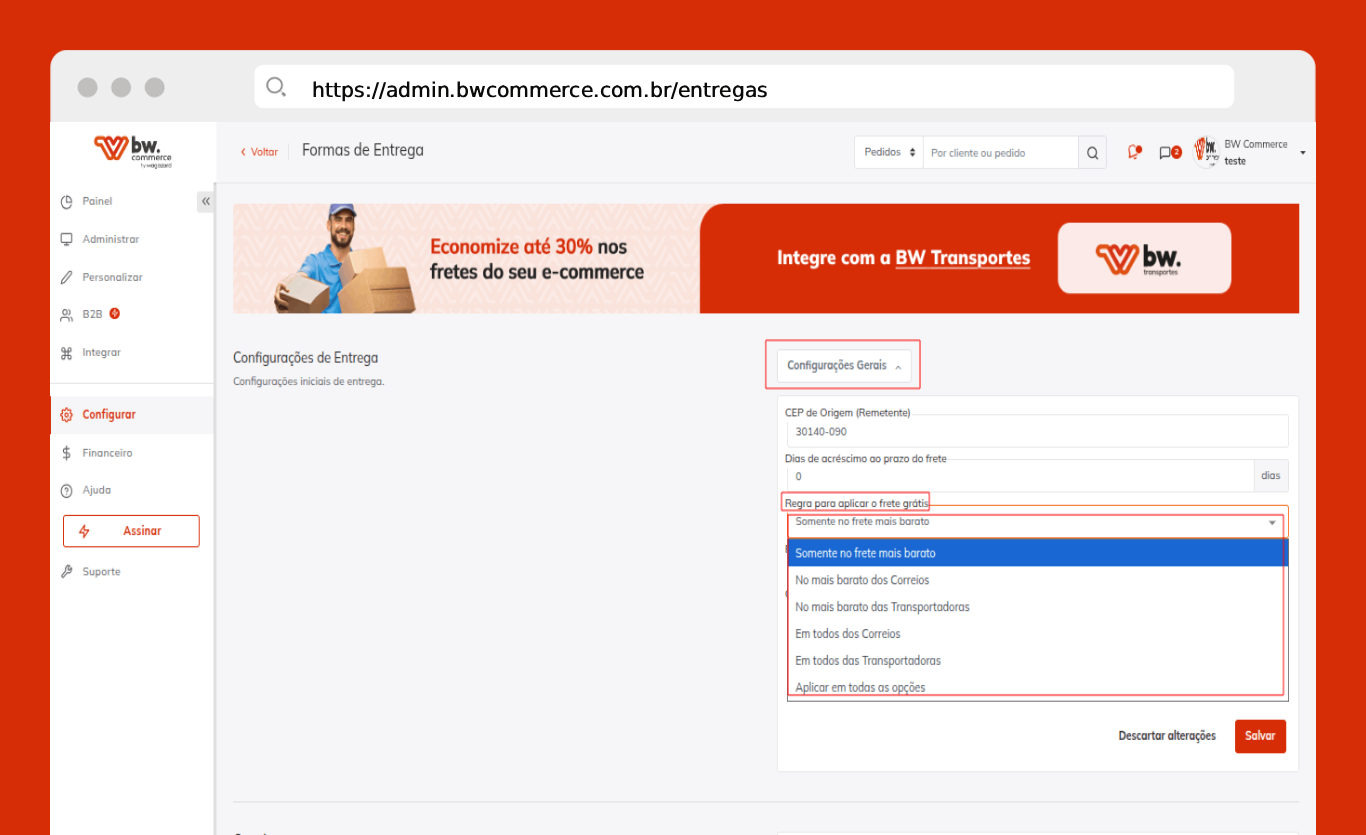Edit the CEP de Origem field
Screen dimensions: 1366x835
coord(1037,432)
